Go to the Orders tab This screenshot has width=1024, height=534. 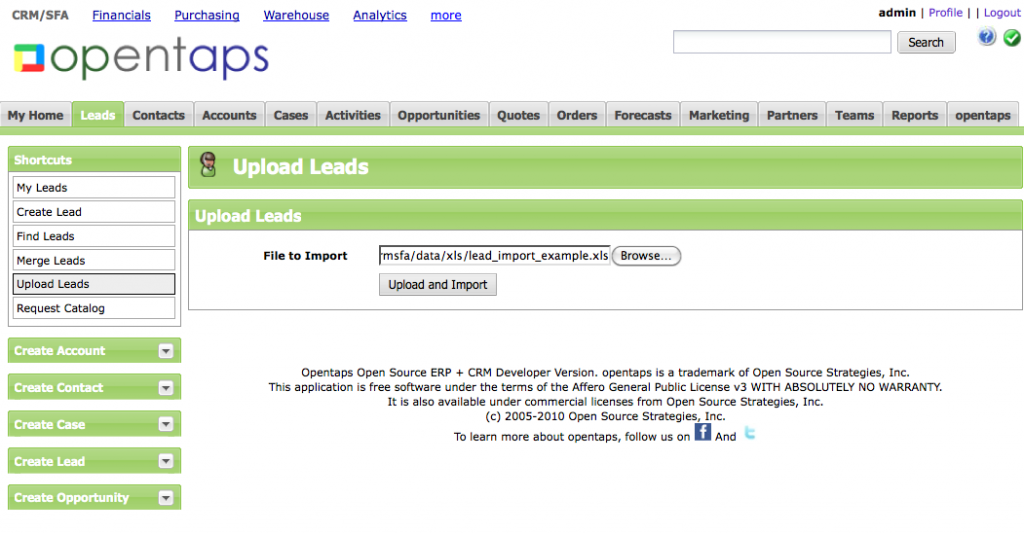point(577,115)
